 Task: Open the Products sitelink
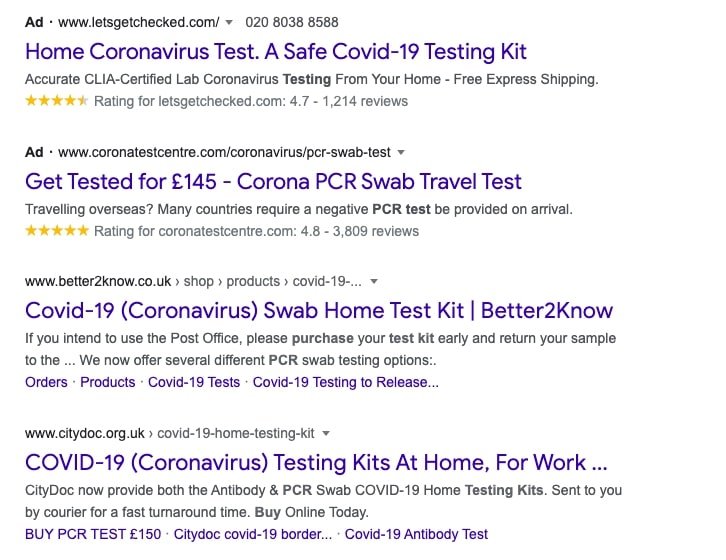click(107, 382)
